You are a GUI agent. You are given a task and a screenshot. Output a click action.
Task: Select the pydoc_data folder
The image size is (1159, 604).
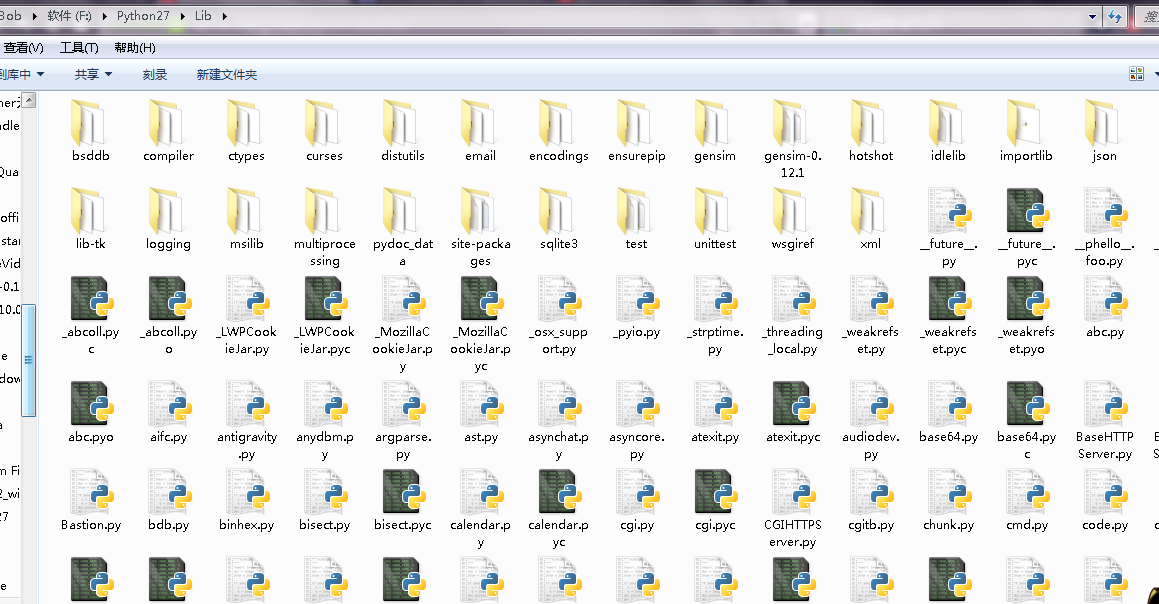coord(403,227)
